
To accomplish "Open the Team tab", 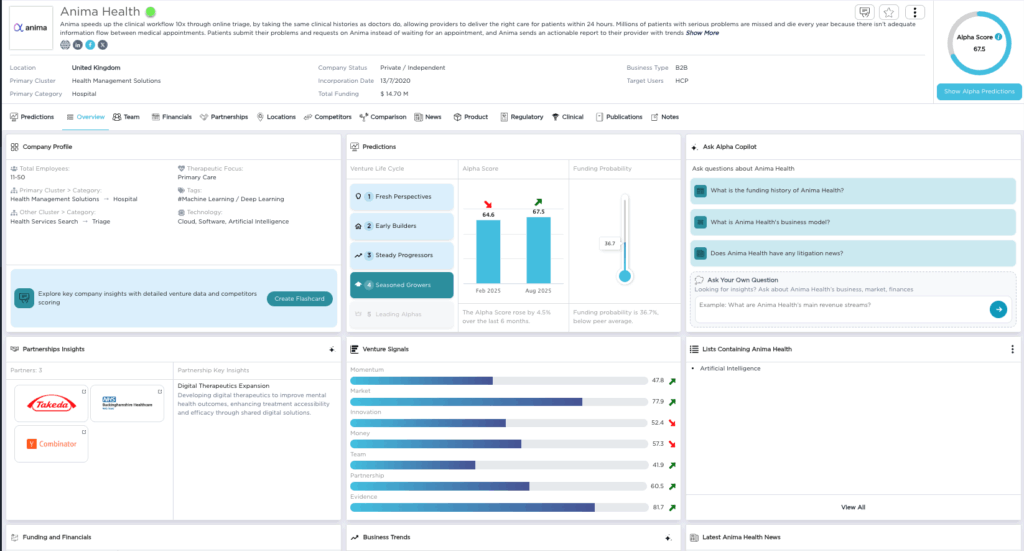I will [126, 117].
